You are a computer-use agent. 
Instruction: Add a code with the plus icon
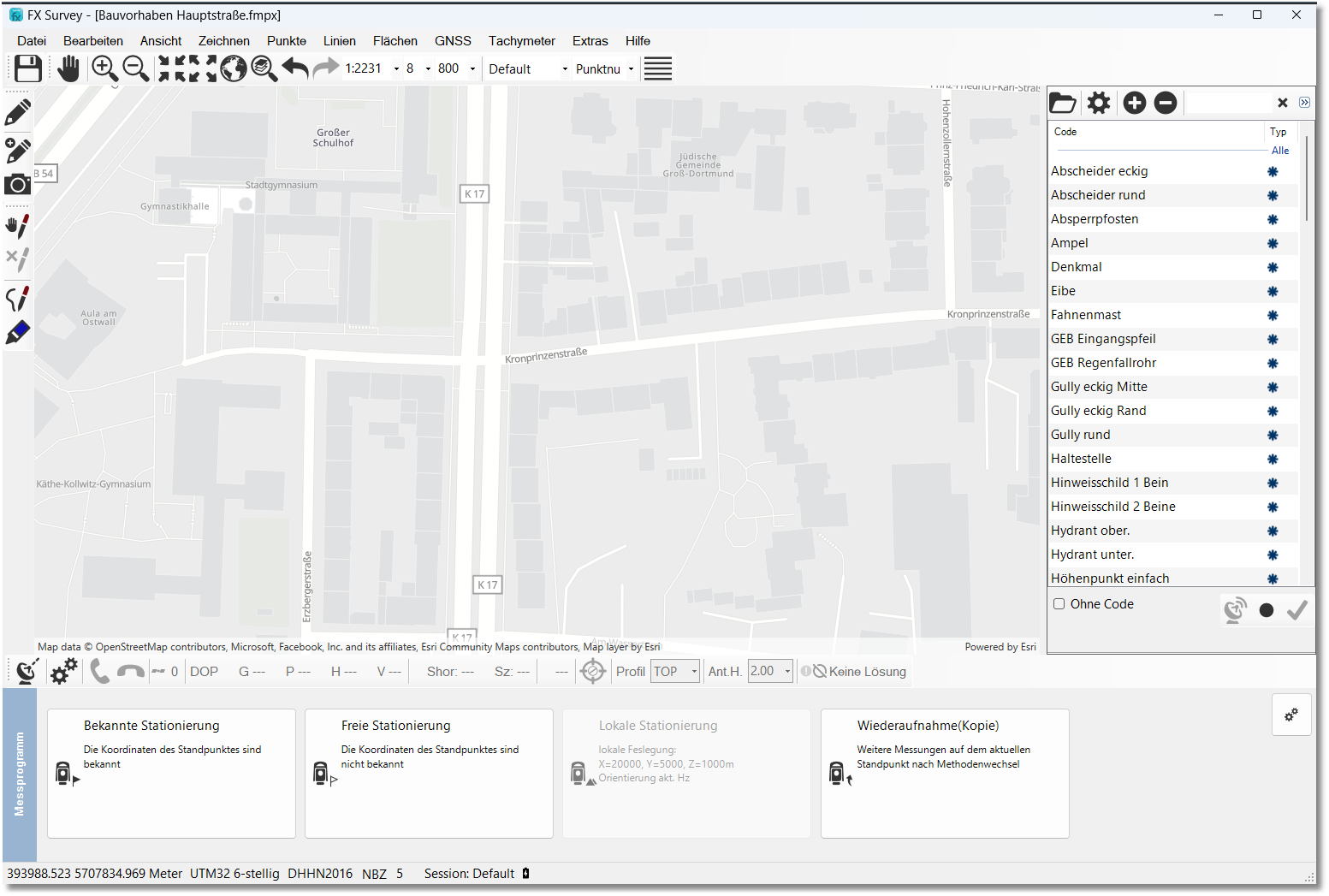[x=1134, y=104]
